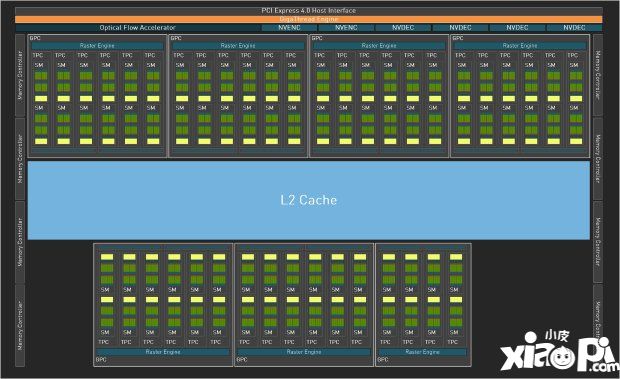Click first TPC label in top-left GPC
This screenshot has height=379, width=620.
[x=38, y=55]
